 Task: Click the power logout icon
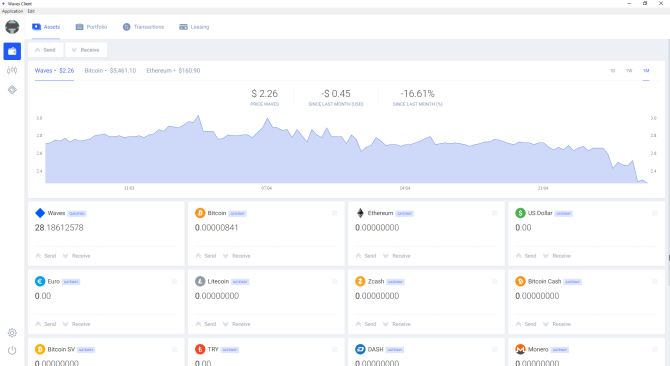(12, 351)
